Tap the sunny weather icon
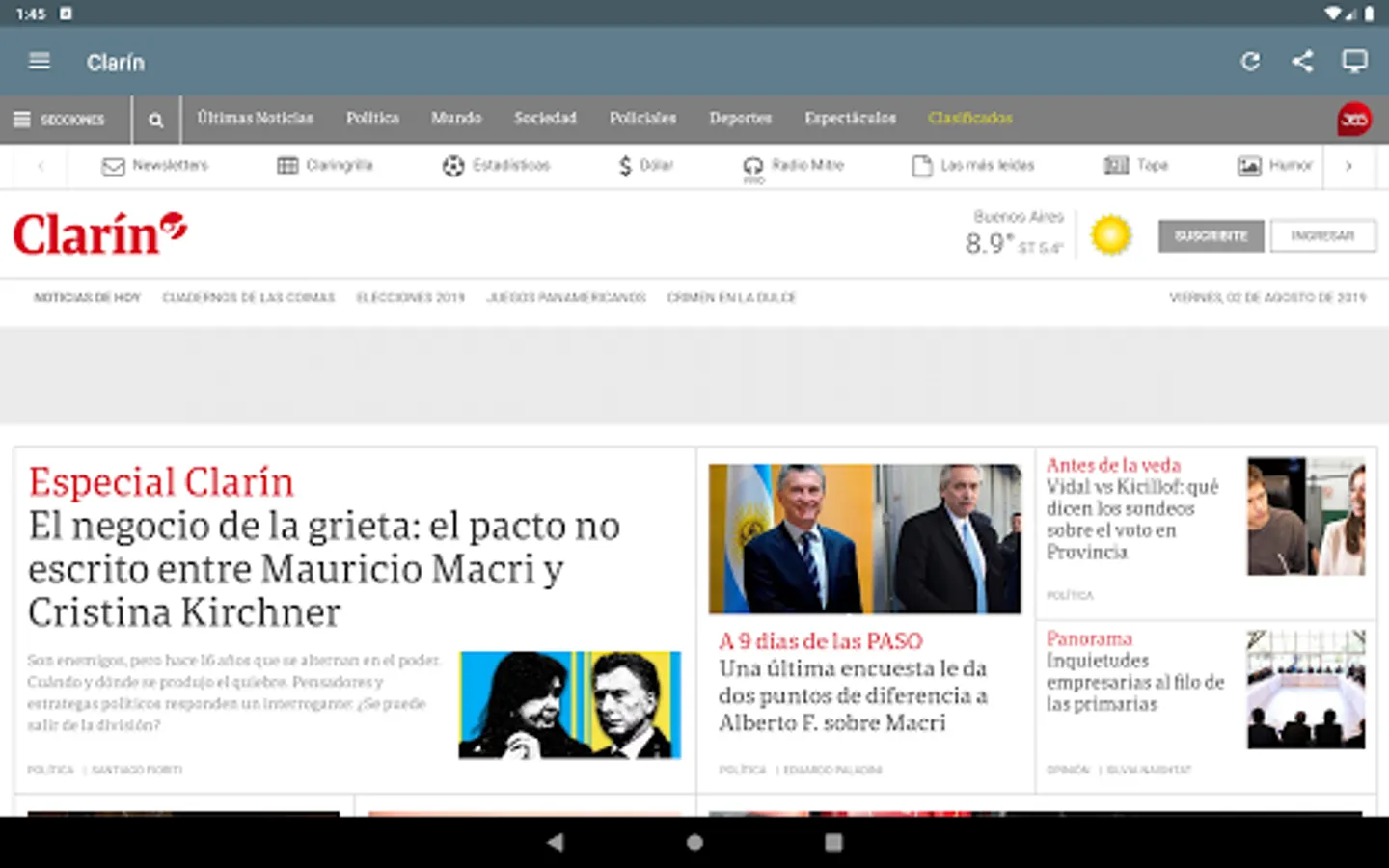 [x=1110, y=235]
